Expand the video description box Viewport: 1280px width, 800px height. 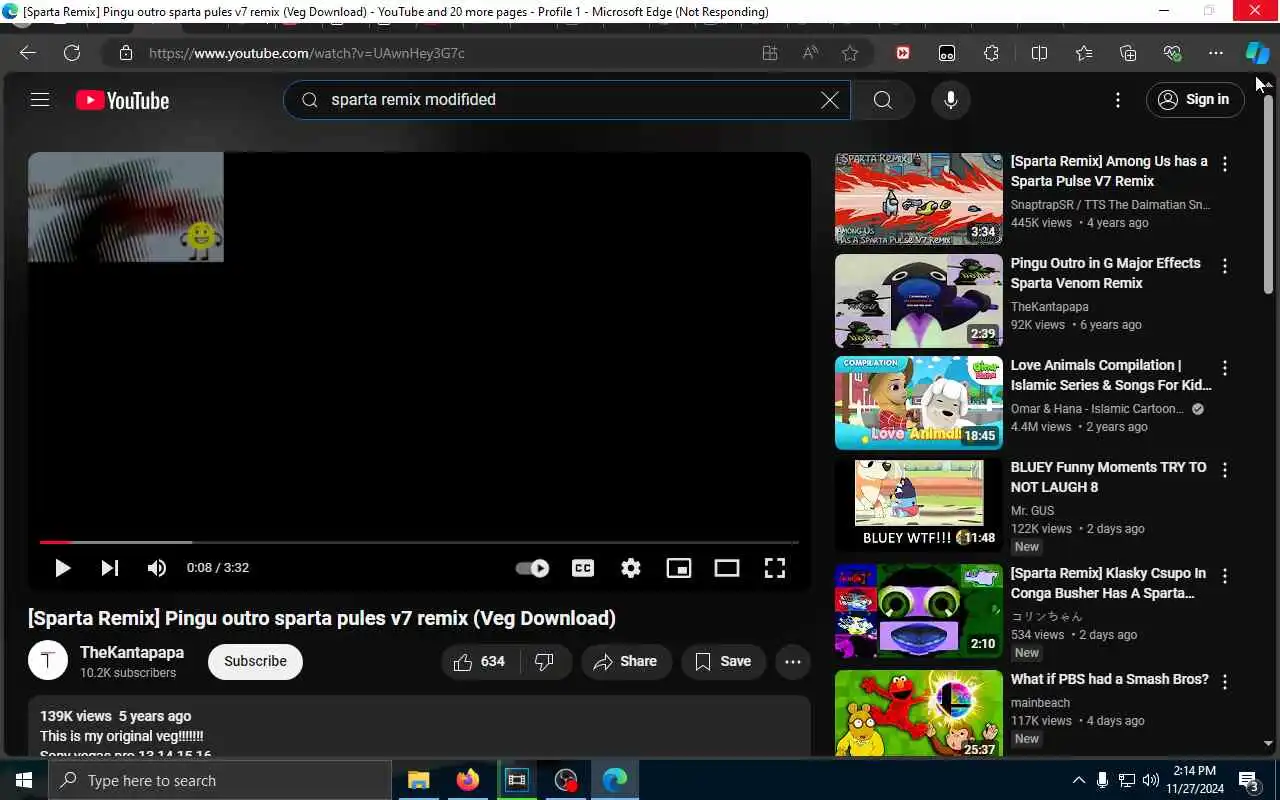[419, 726]
